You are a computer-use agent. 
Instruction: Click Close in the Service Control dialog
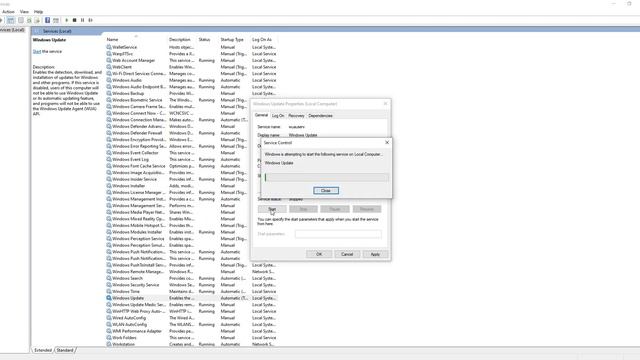tap(326, 191)
